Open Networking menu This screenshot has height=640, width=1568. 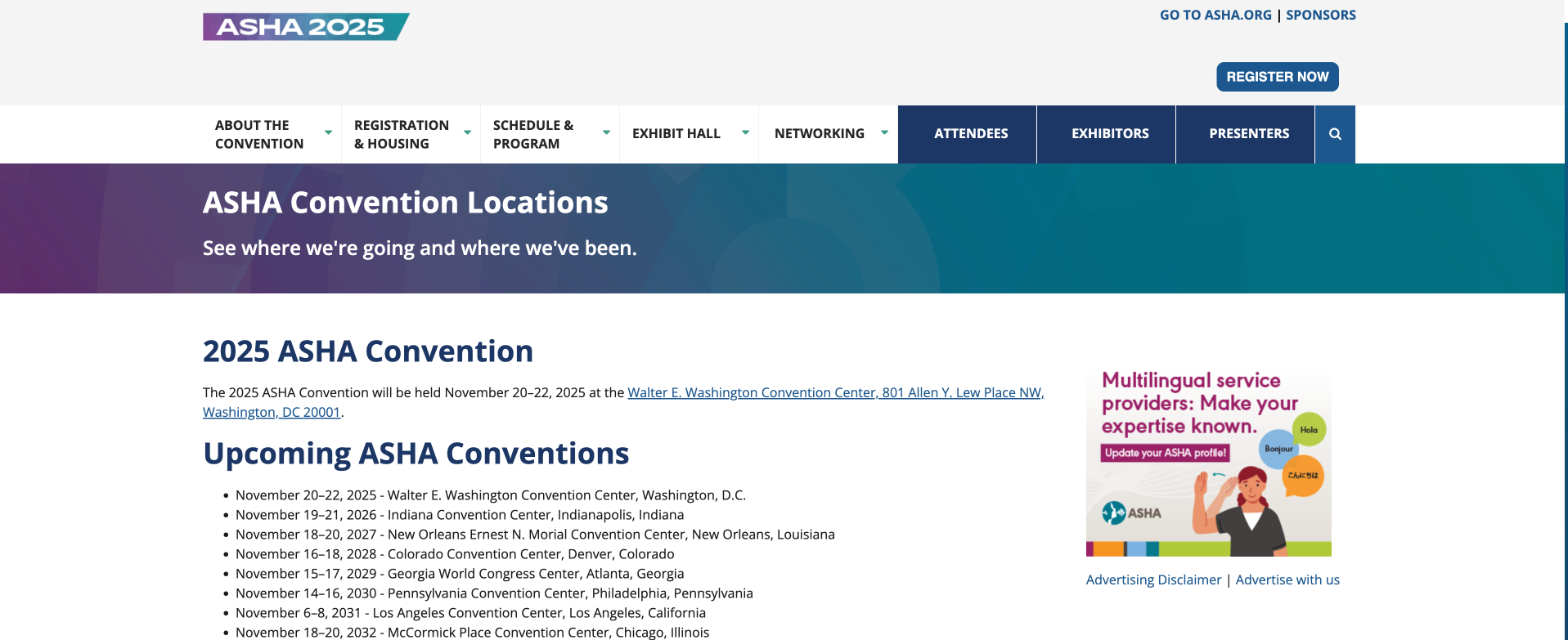[x=820, y=133]
